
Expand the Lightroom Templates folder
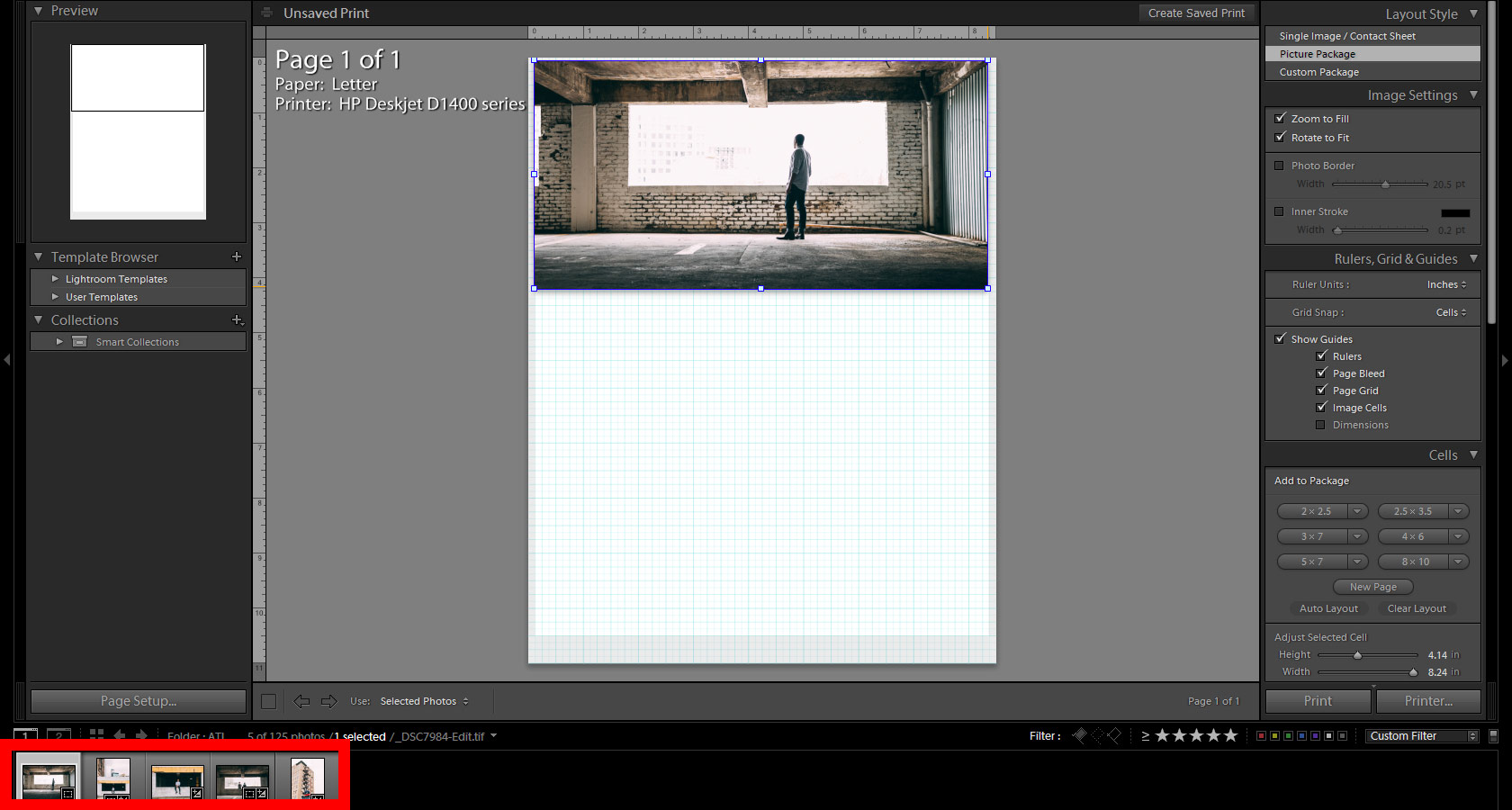click(56, 279)
